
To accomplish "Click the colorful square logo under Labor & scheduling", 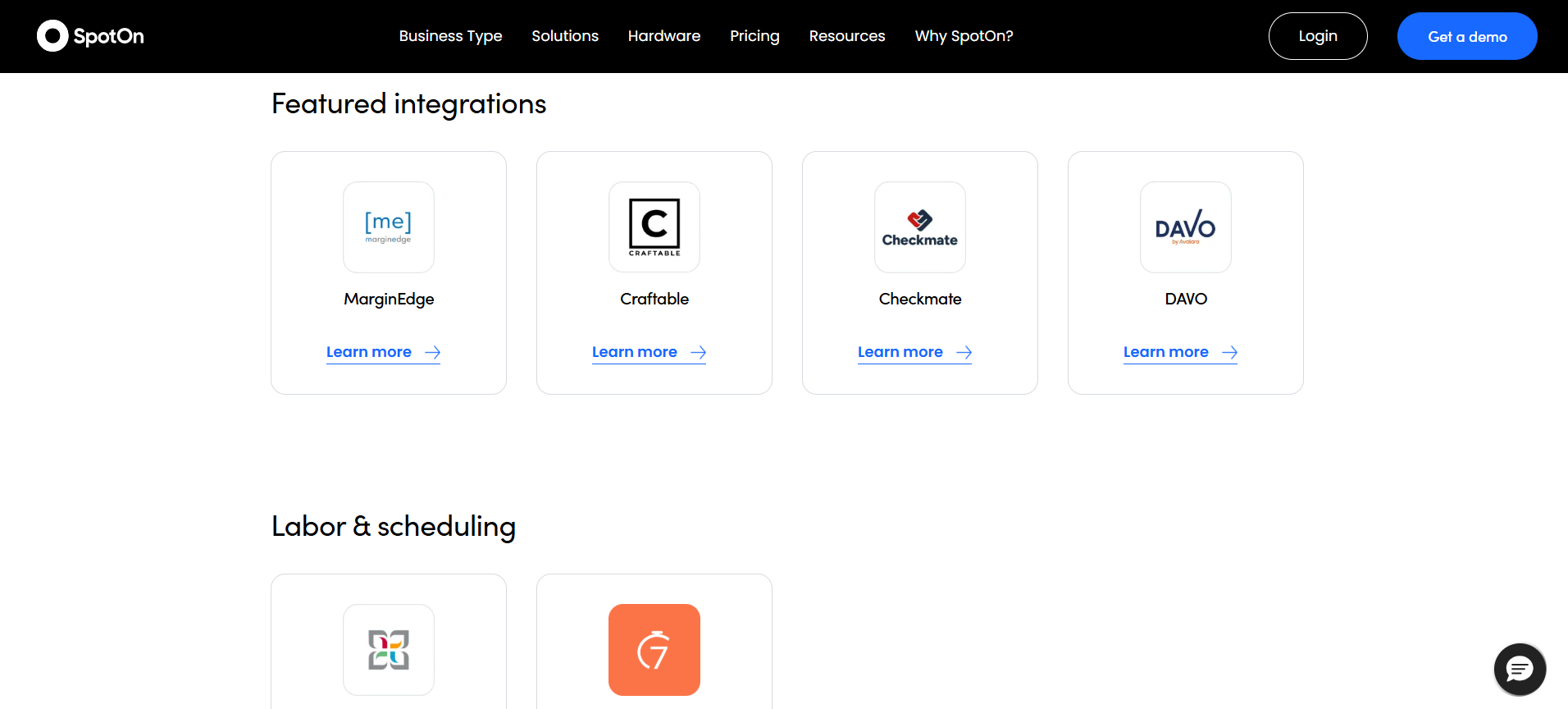I will click(389, 650).
